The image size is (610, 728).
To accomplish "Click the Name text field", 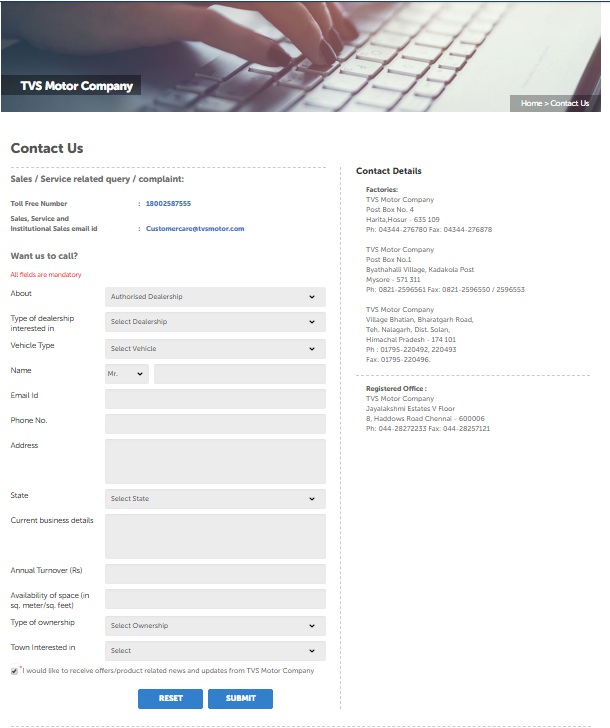I will pos(240,374).
